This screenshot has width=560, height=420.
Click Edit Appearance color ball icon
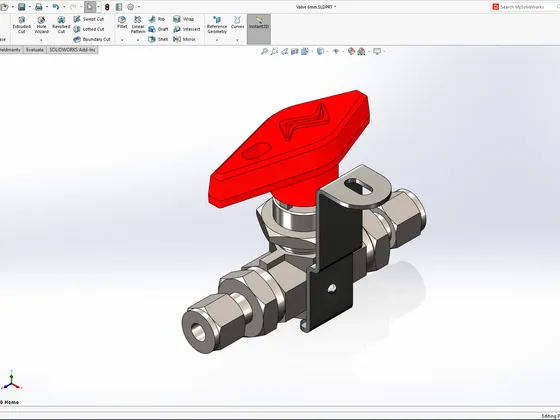point(351,51)
